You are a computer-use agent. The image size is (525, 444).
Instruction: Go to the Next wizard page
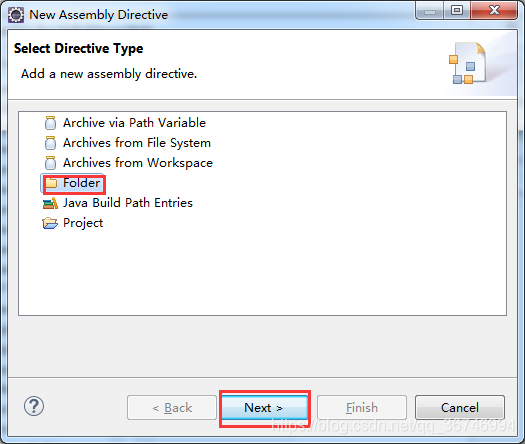click(265, 408)
